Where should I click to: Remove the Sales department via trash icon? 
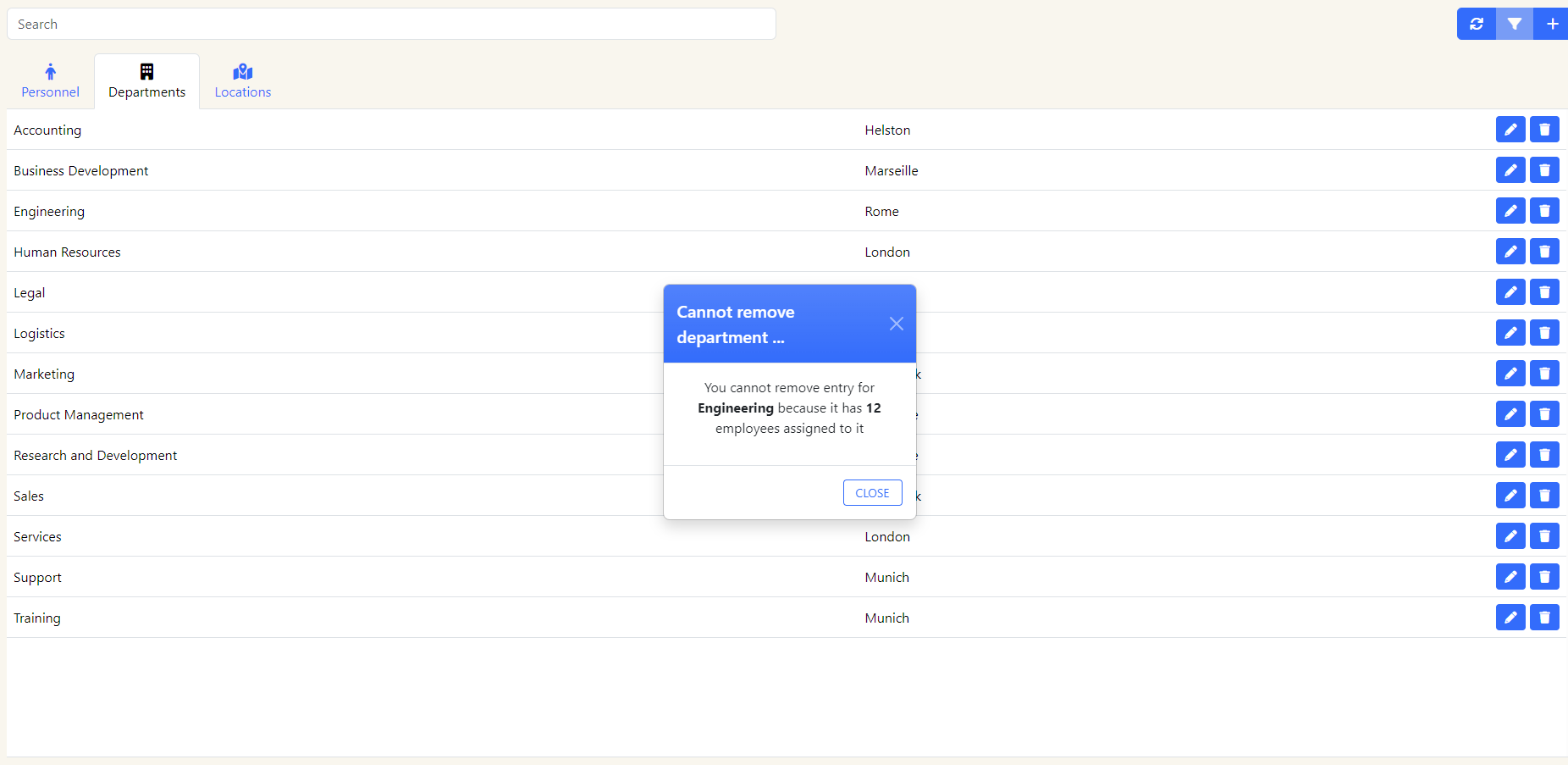coord(1544,496)
